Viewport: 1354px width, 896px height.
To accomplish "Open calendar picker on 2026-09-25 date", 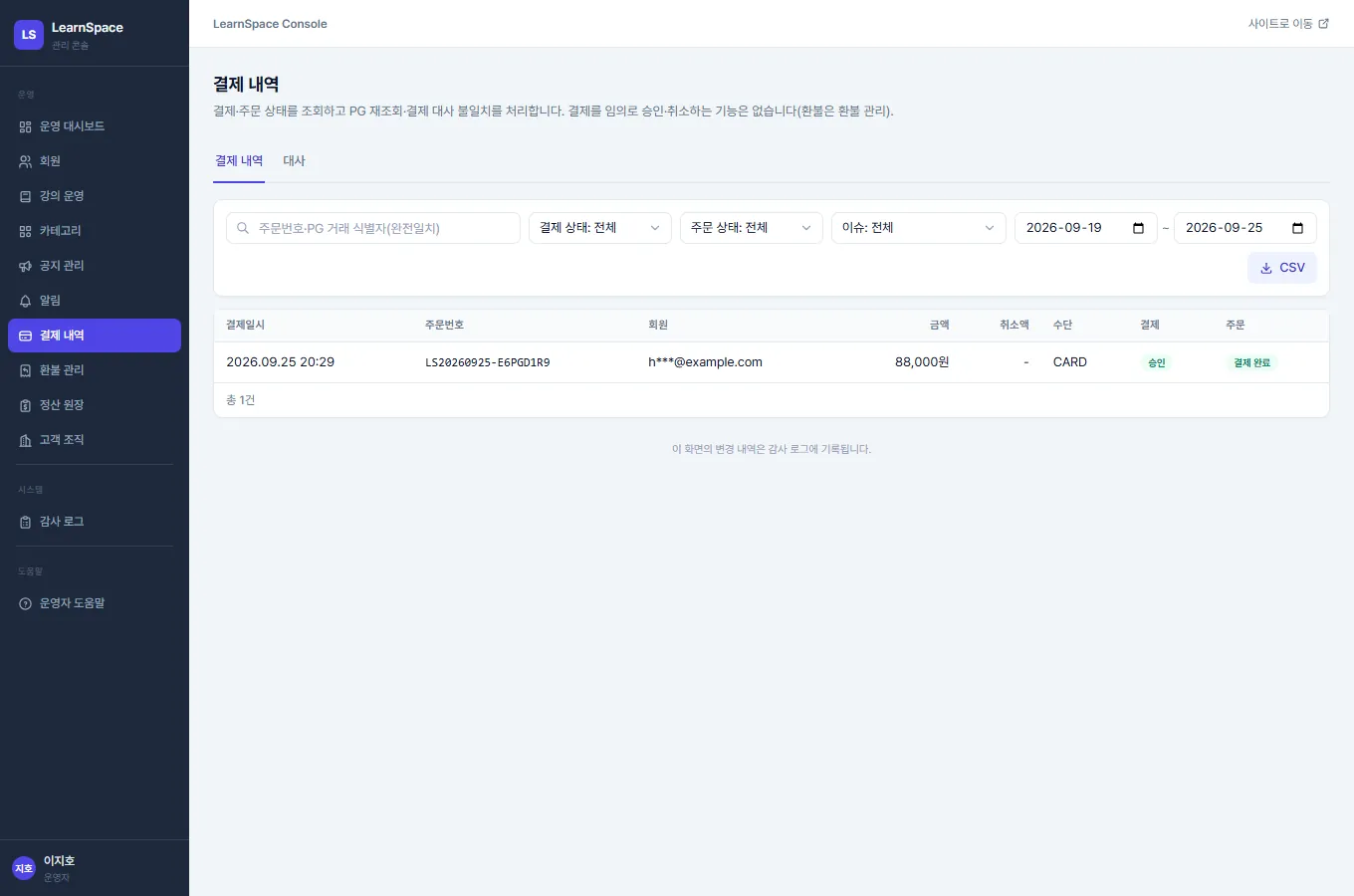I will click(x=1297, y=228).
